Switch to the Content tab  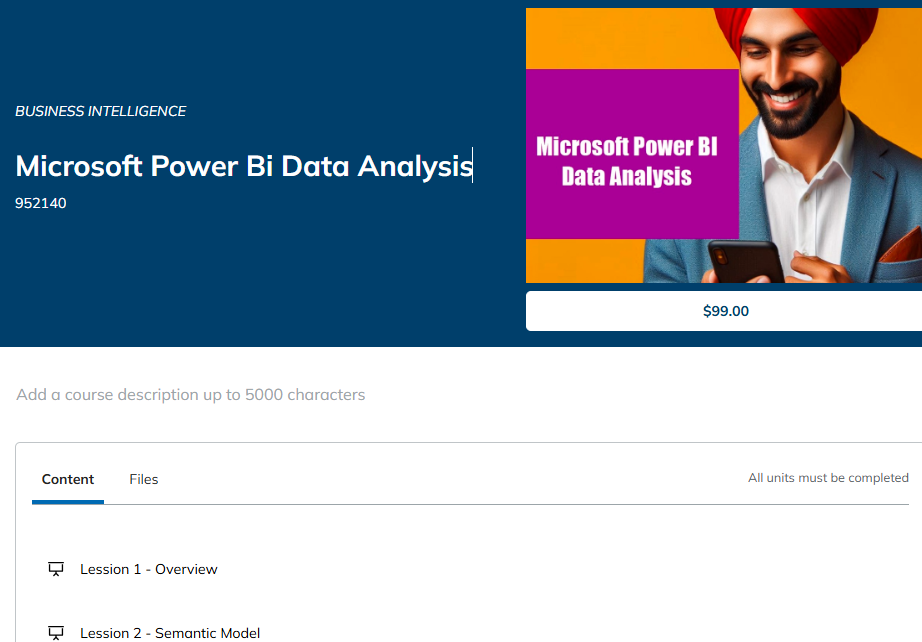tap(68, 479)
